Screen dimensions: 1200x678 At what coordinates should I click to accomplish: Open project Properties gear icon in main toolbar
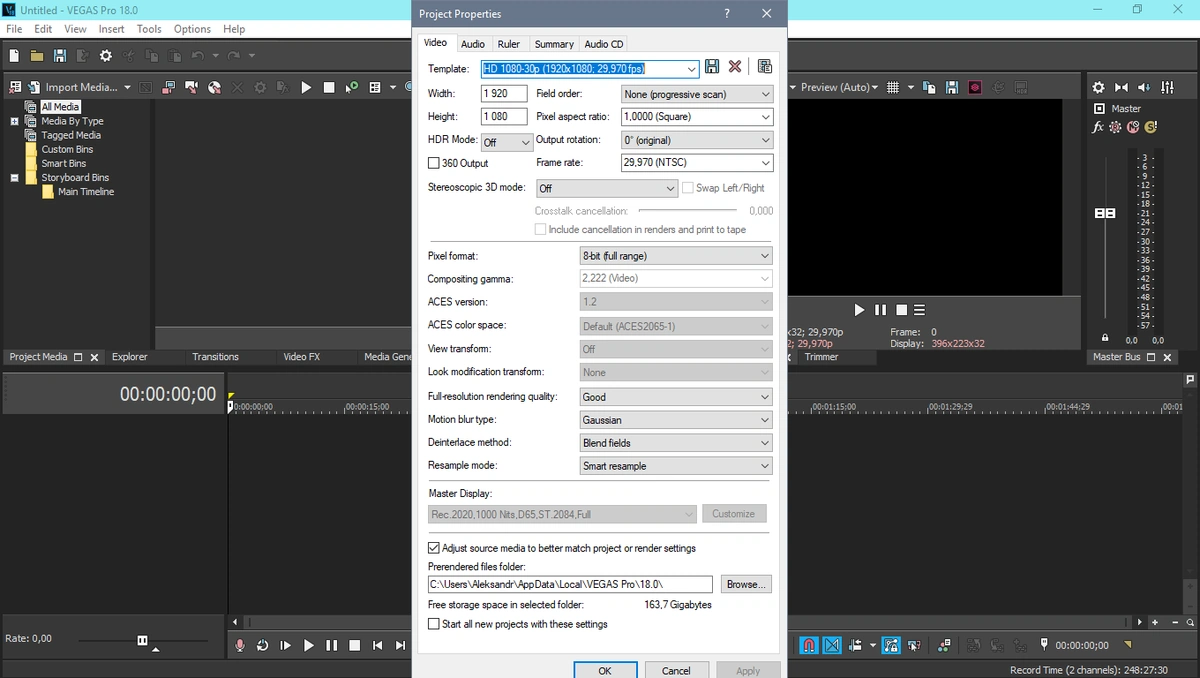click(x=105, y=56)
